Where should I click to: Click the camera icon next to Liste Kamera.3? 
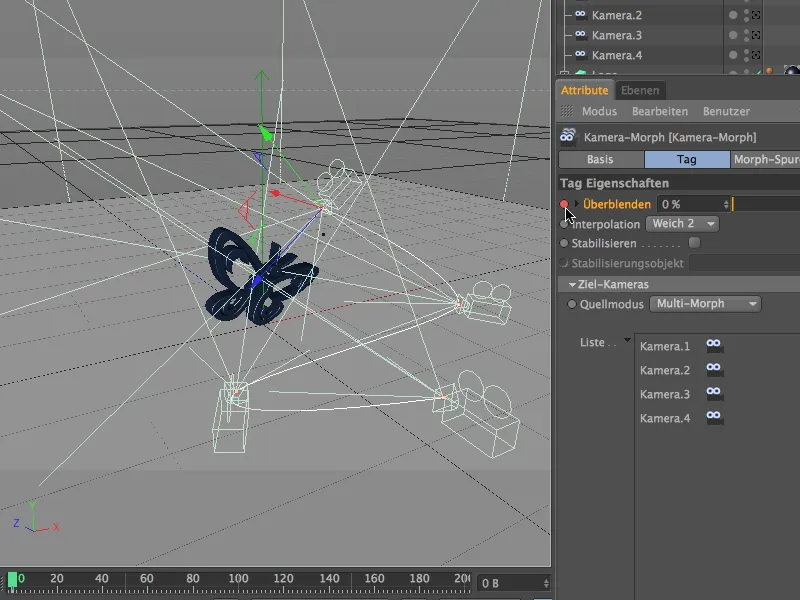pyautogui.click(x=714, y=393)
